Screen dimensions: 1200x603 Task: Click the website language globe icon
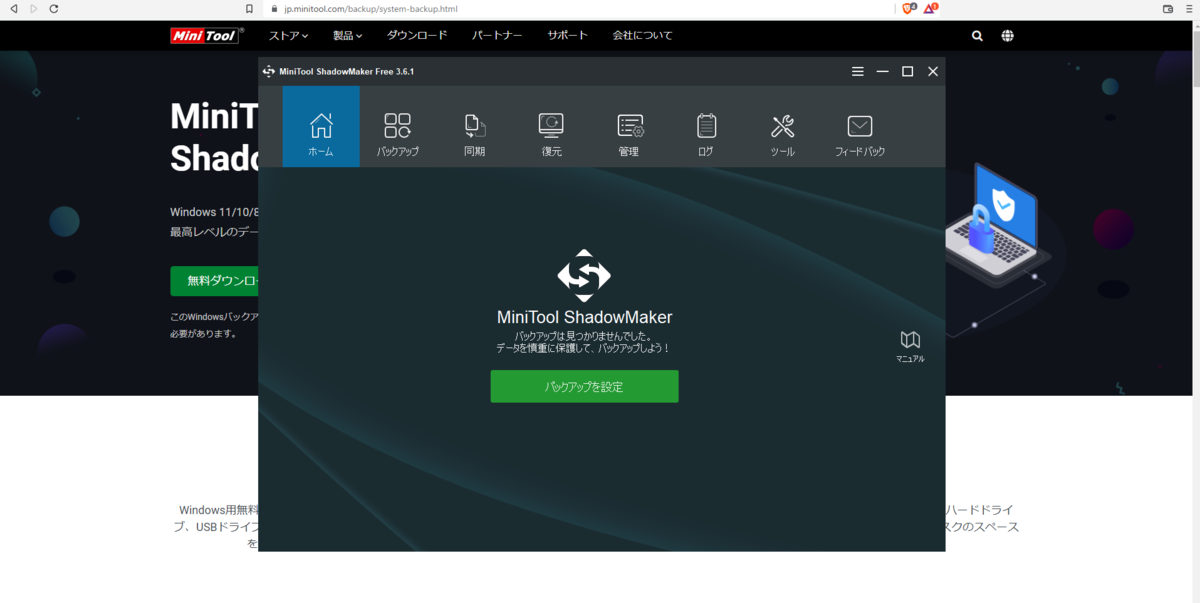1007,35
